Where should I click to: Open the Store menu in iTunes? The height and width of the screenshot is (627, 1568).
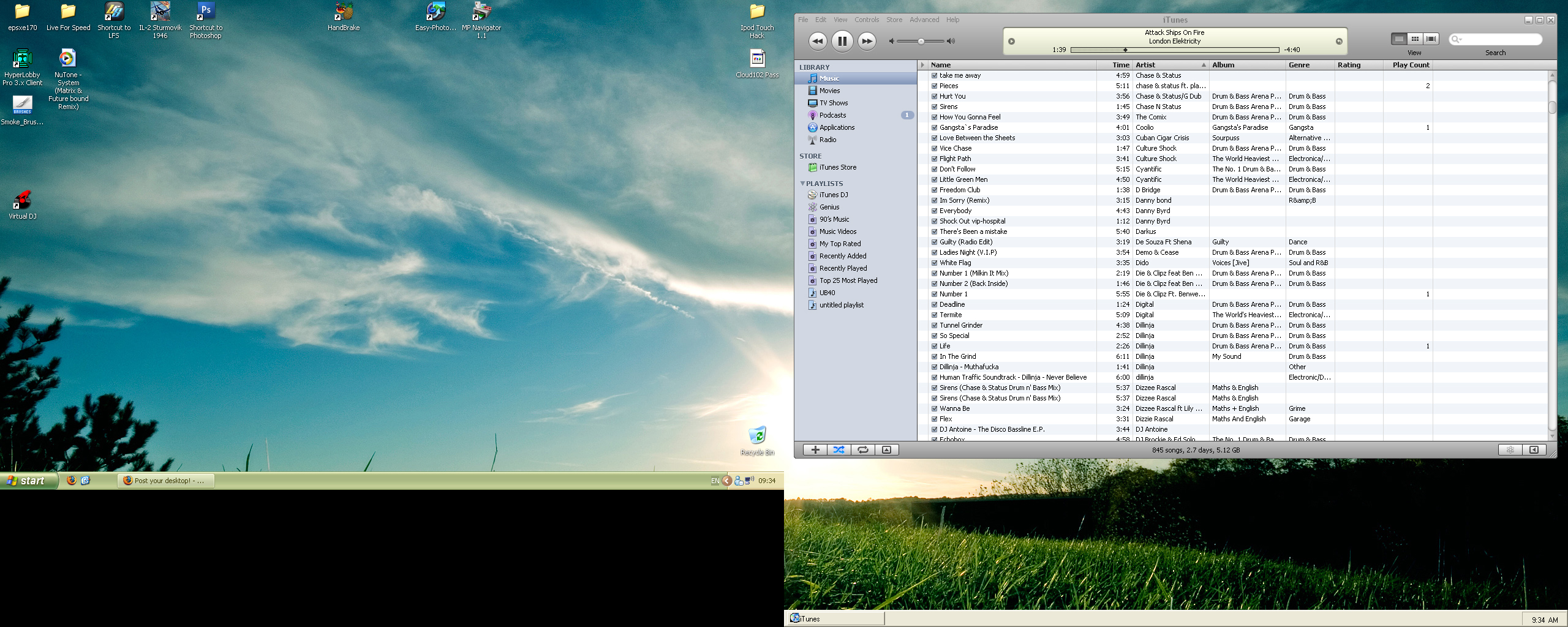coord(894,20)
